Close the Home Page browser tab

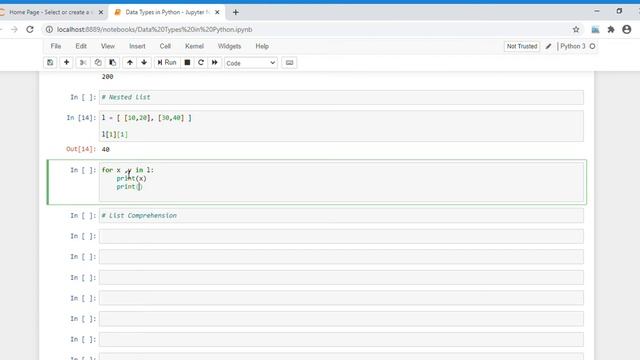pos(101,12)
